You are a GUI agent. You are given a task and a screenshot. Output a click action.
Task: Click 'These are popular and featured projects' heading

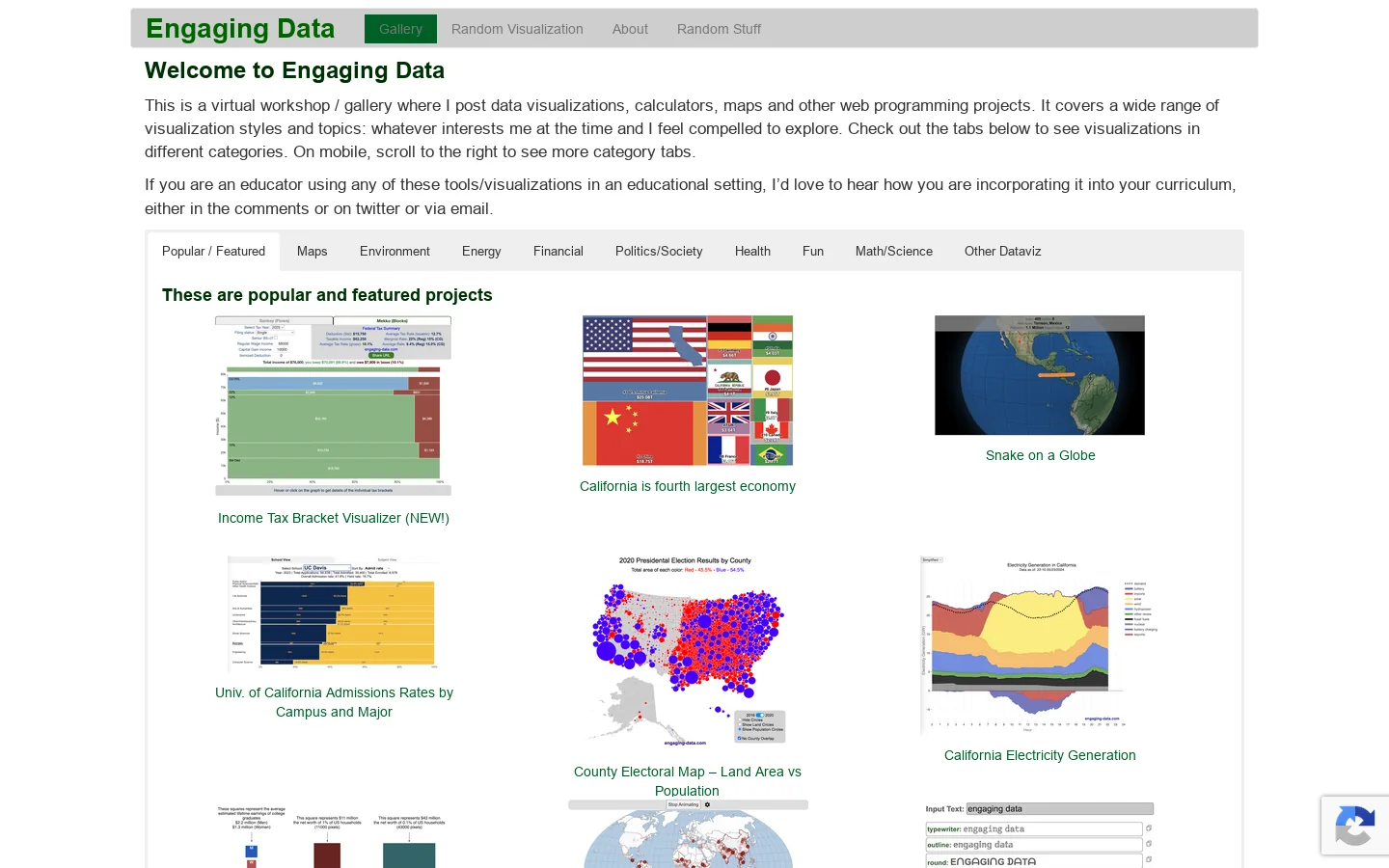pos(327,295)
